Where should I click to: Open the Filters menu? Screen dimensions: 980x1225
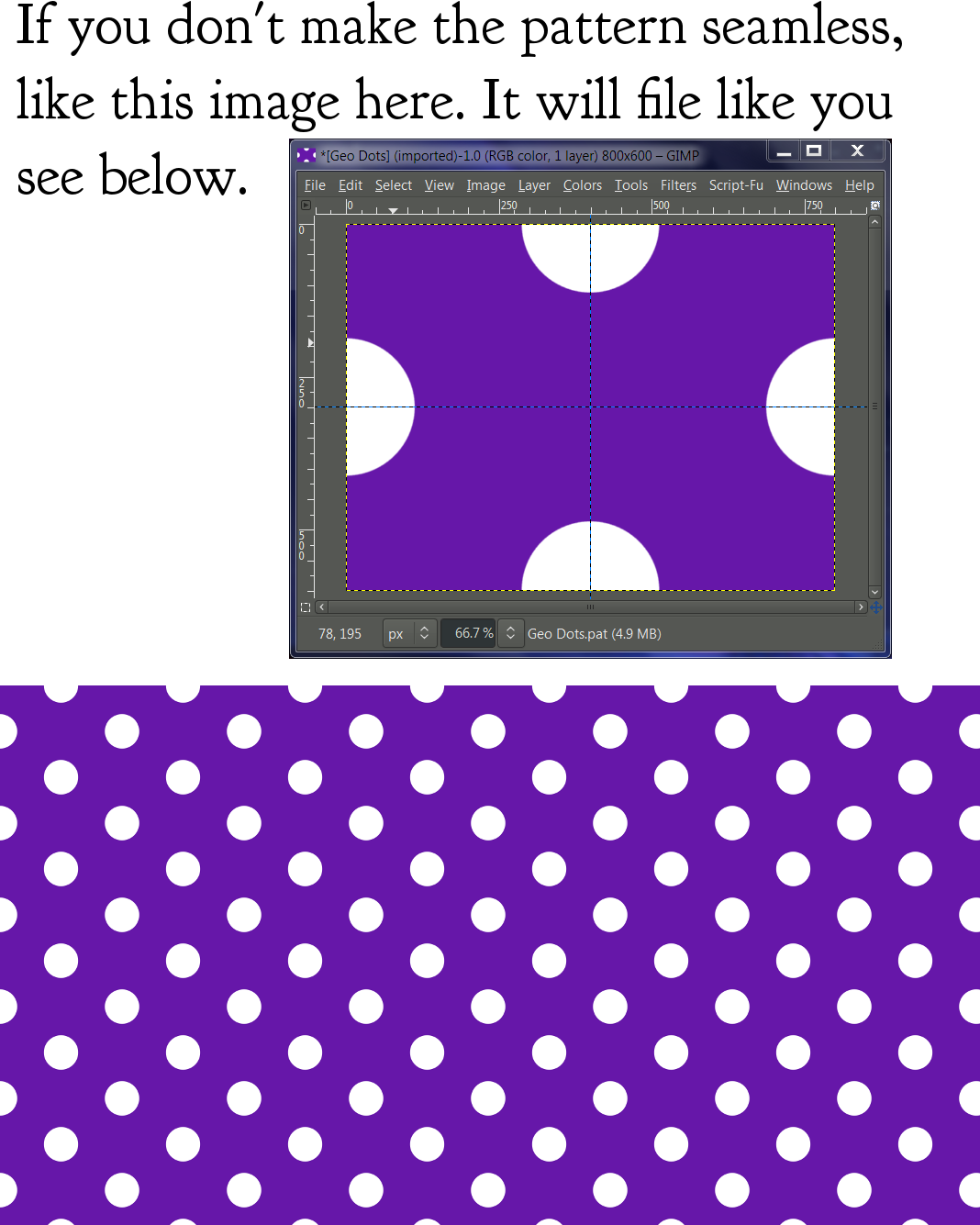(678, 184)
